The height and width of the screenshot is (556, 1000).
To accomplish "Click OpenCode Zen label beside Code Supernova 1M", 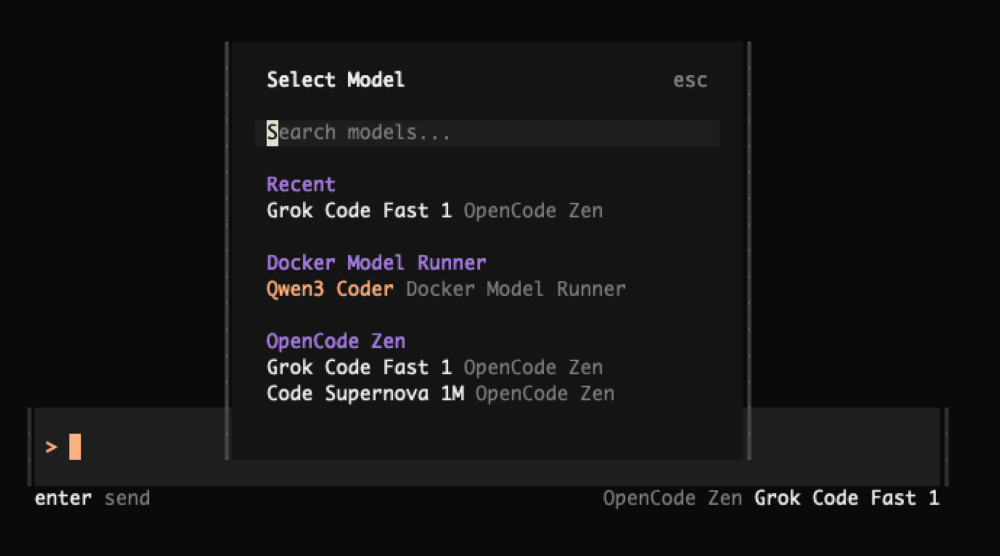I will click(x=544, y=393).
